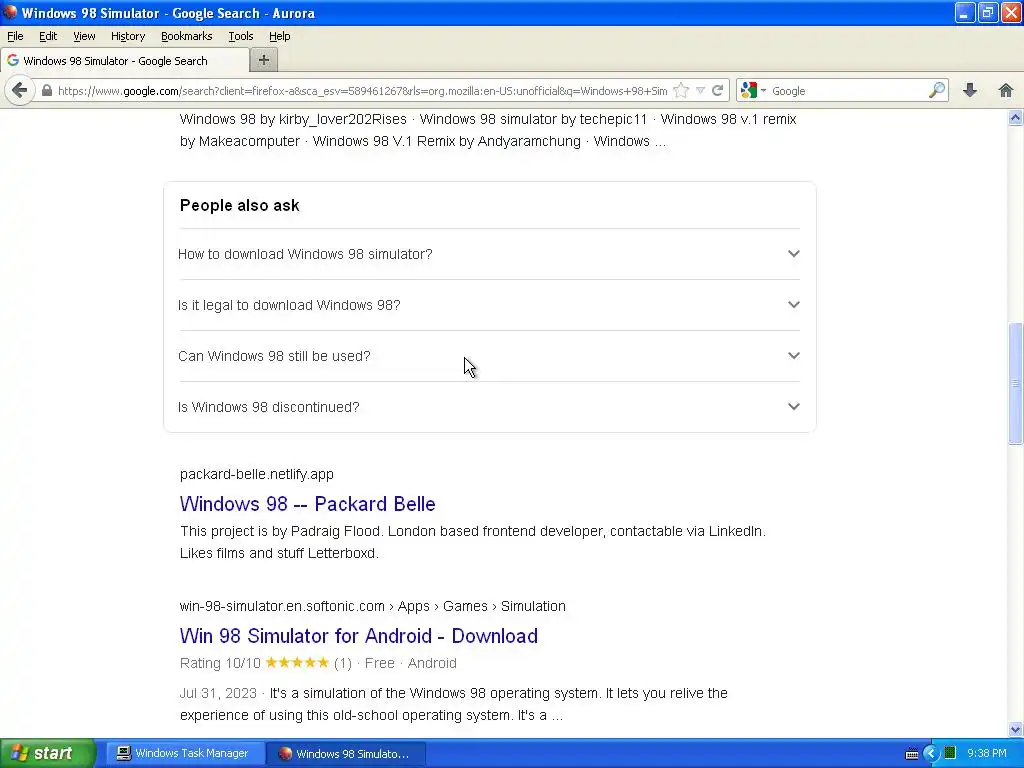Screen dimensions: 1024x768
Task: Go to Home via the house icon
Action: click(1006, 90)
